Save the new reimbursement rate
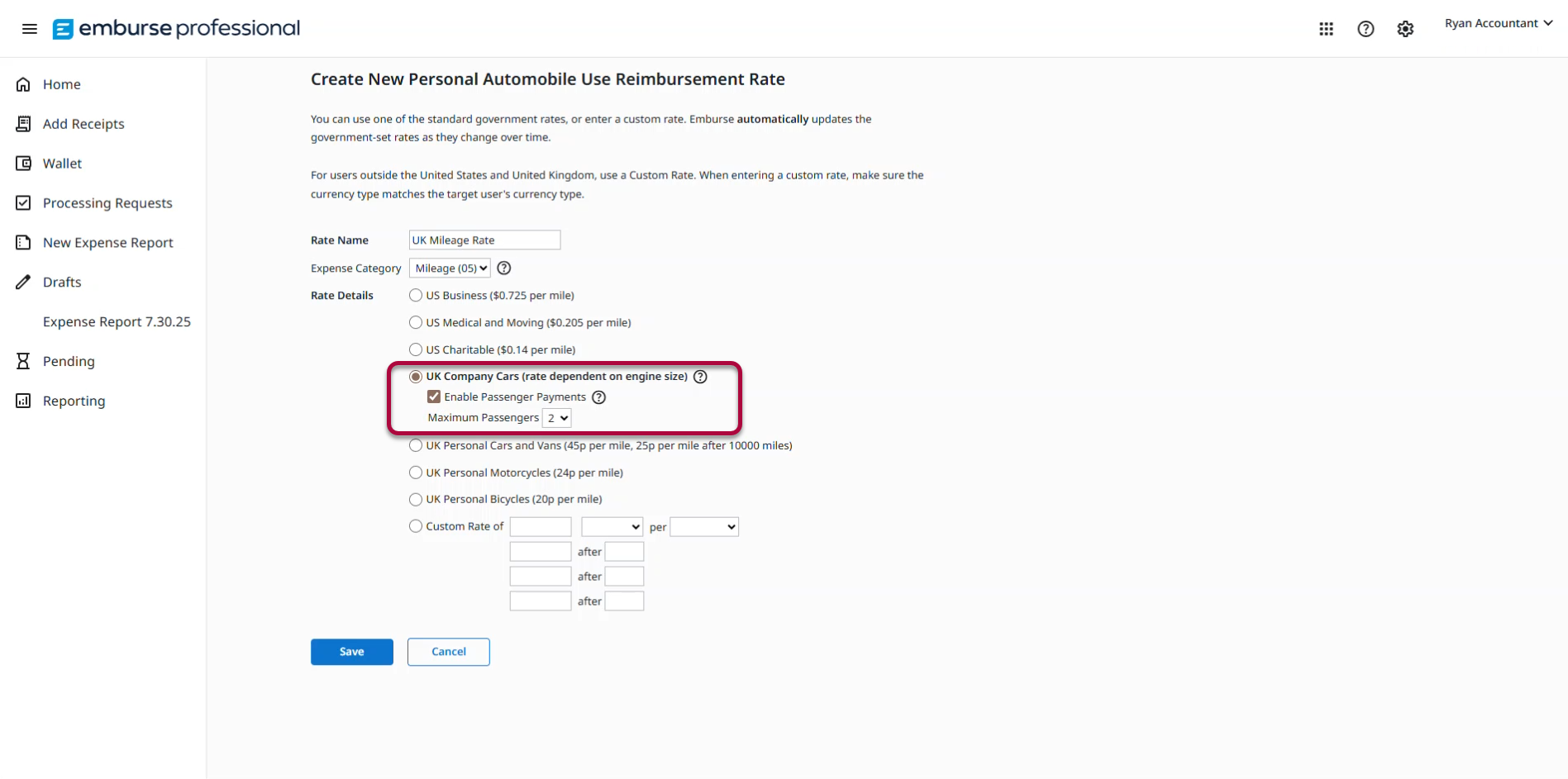 click(351, 651)
